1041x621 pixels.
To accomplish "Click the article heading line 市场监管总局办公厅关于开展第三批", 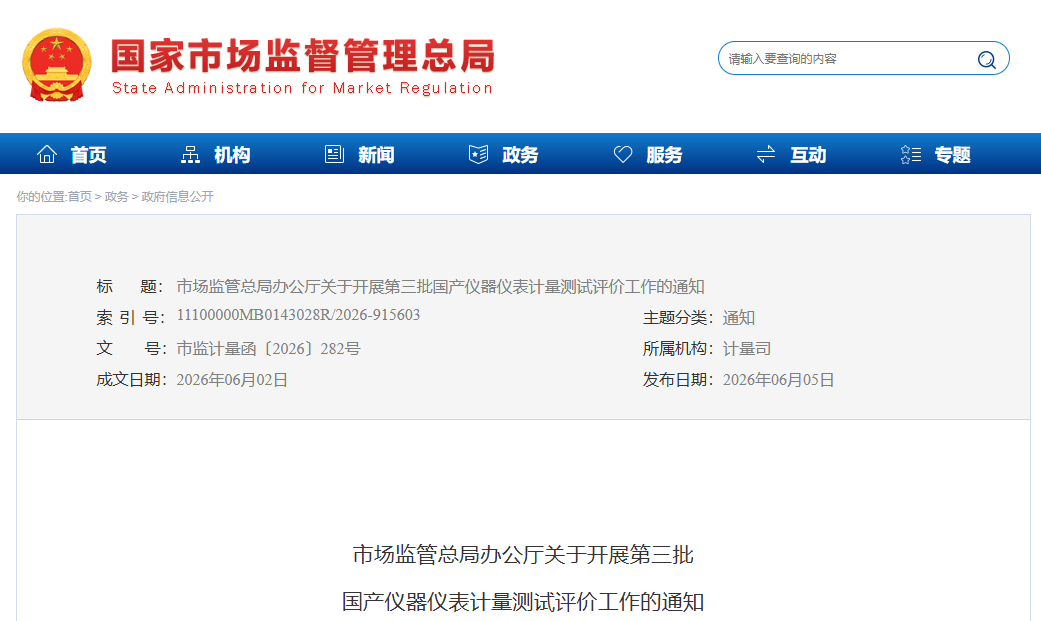I will 523,555.
